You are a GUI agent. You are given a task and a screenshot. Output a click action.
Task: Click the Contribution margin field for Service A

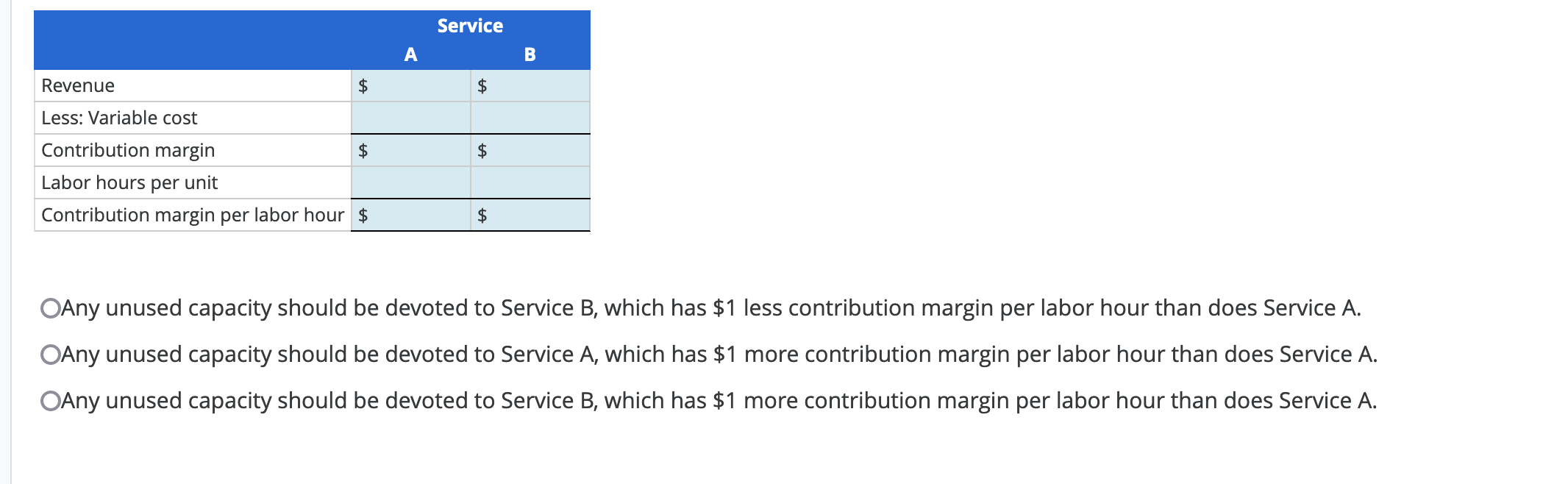[x=412, y=150]
